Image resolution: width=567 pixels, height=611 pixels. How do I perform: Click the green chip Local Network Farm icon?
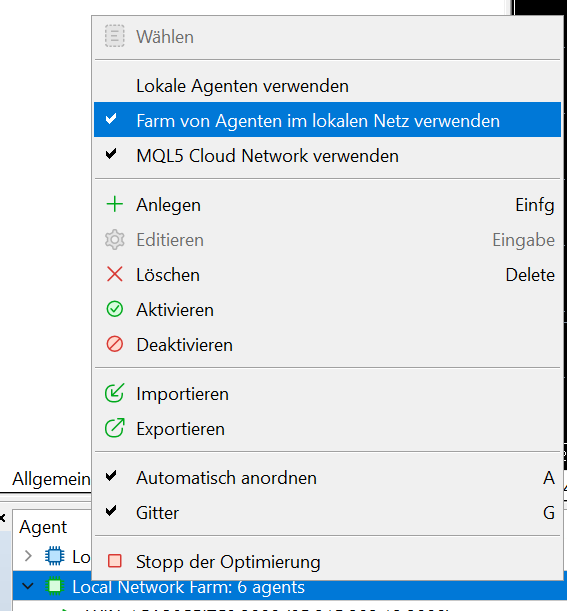pos(54,586)
